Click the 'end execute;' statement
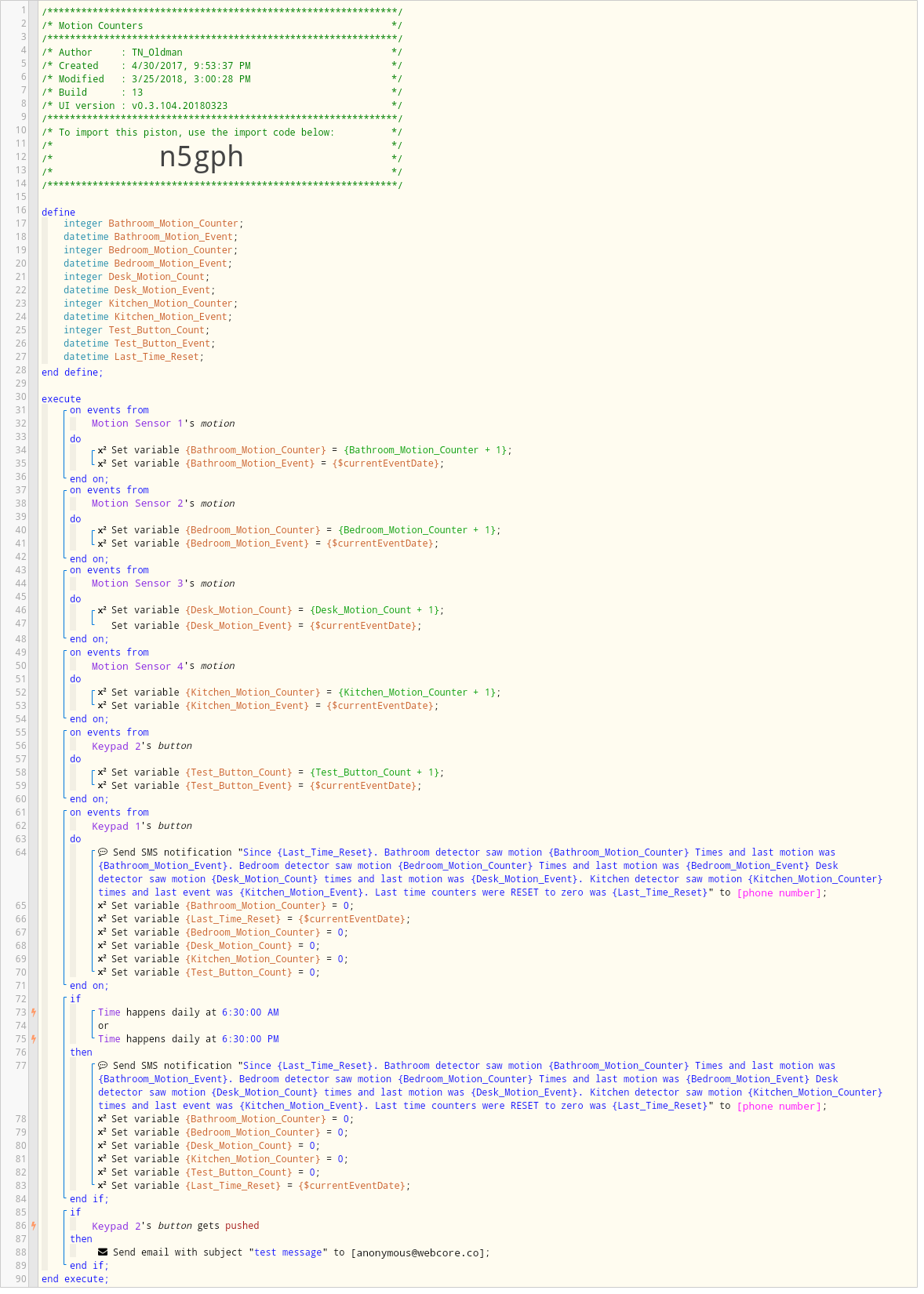Viewport: 924px width, 1294px height. pos(75,1279)
